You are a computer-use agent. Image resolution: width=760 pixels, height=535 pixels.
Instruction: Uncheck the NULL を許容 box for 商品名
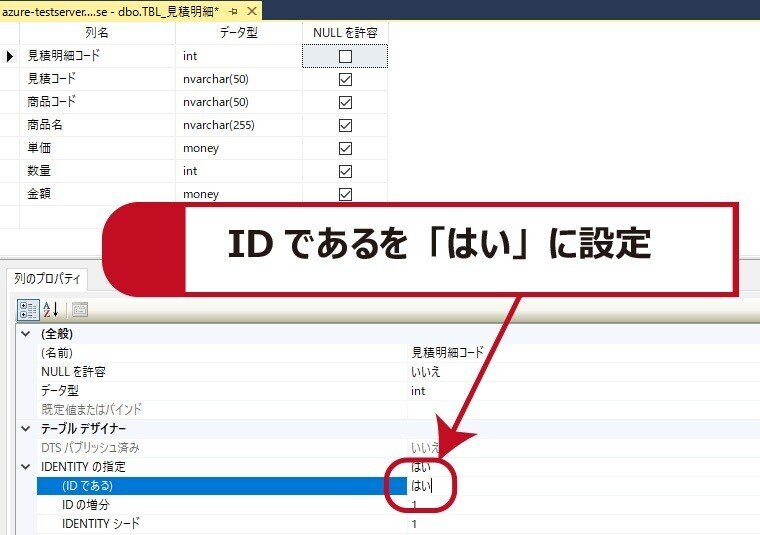click(x=345, y=126)
